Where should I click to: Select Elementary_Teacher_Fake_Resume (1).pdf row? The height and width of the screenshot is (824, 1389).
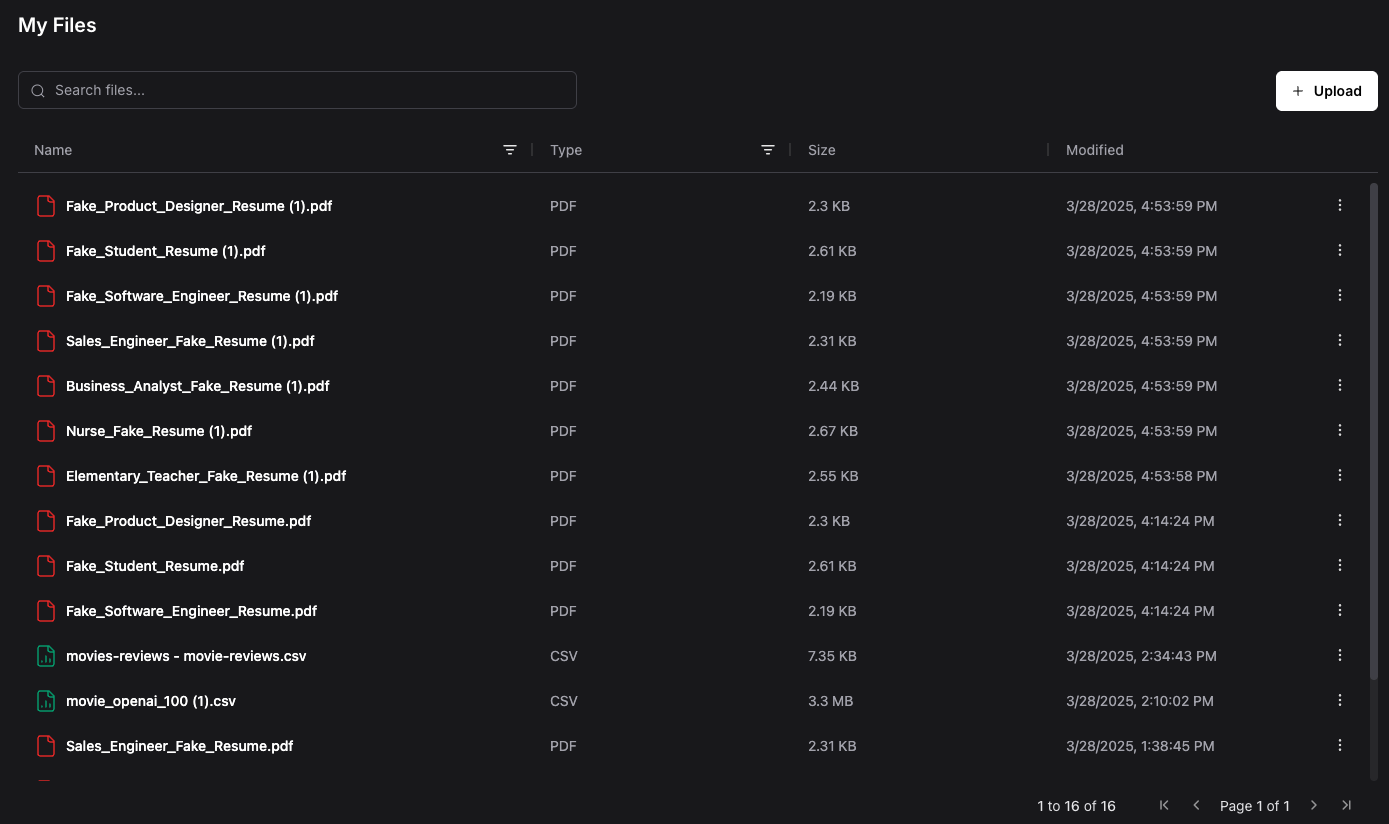pos(206,476)
